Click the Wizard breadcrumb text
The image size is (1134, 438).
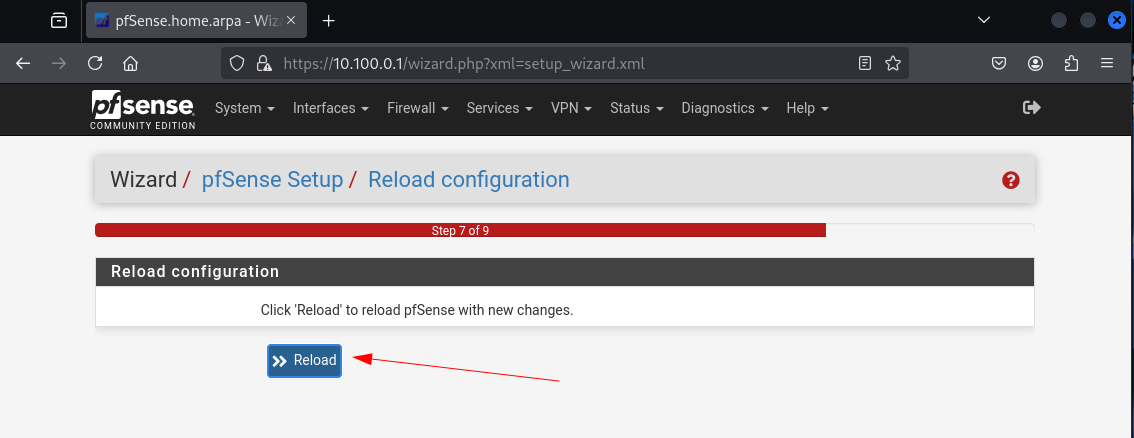pos(143,179)
